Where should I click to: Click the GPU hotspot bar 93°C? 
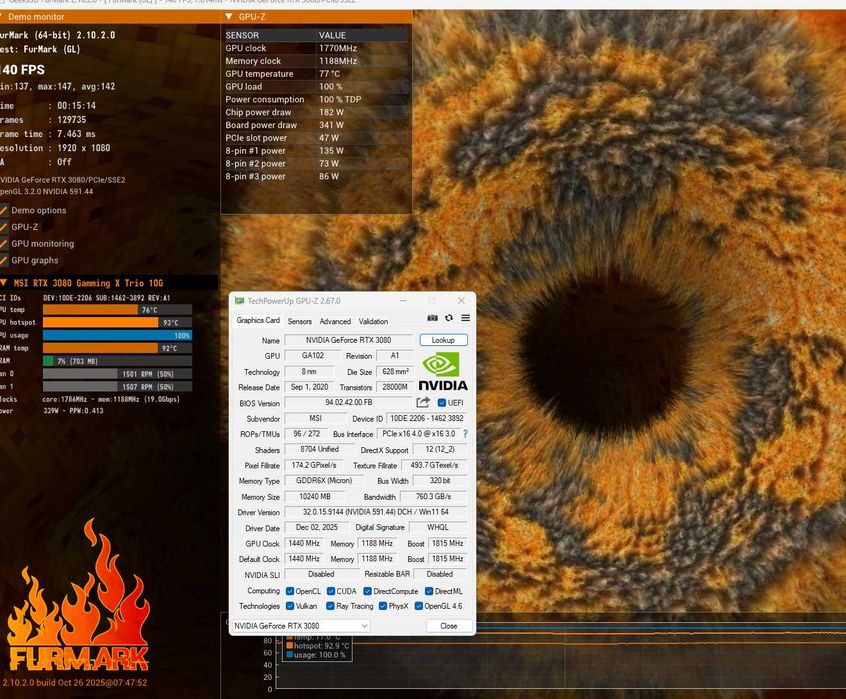[117, 323]
